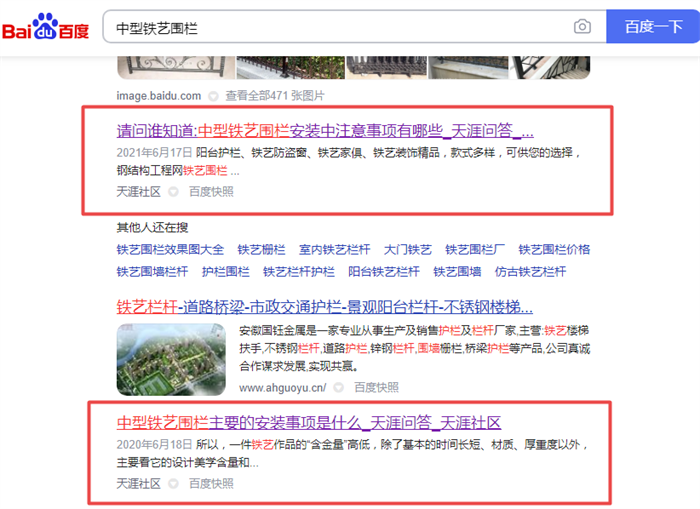Image resolution: width=700 pixels, height=509 pixels.
Task: Select related search 护栏围栏
Action: pos(225,271)
